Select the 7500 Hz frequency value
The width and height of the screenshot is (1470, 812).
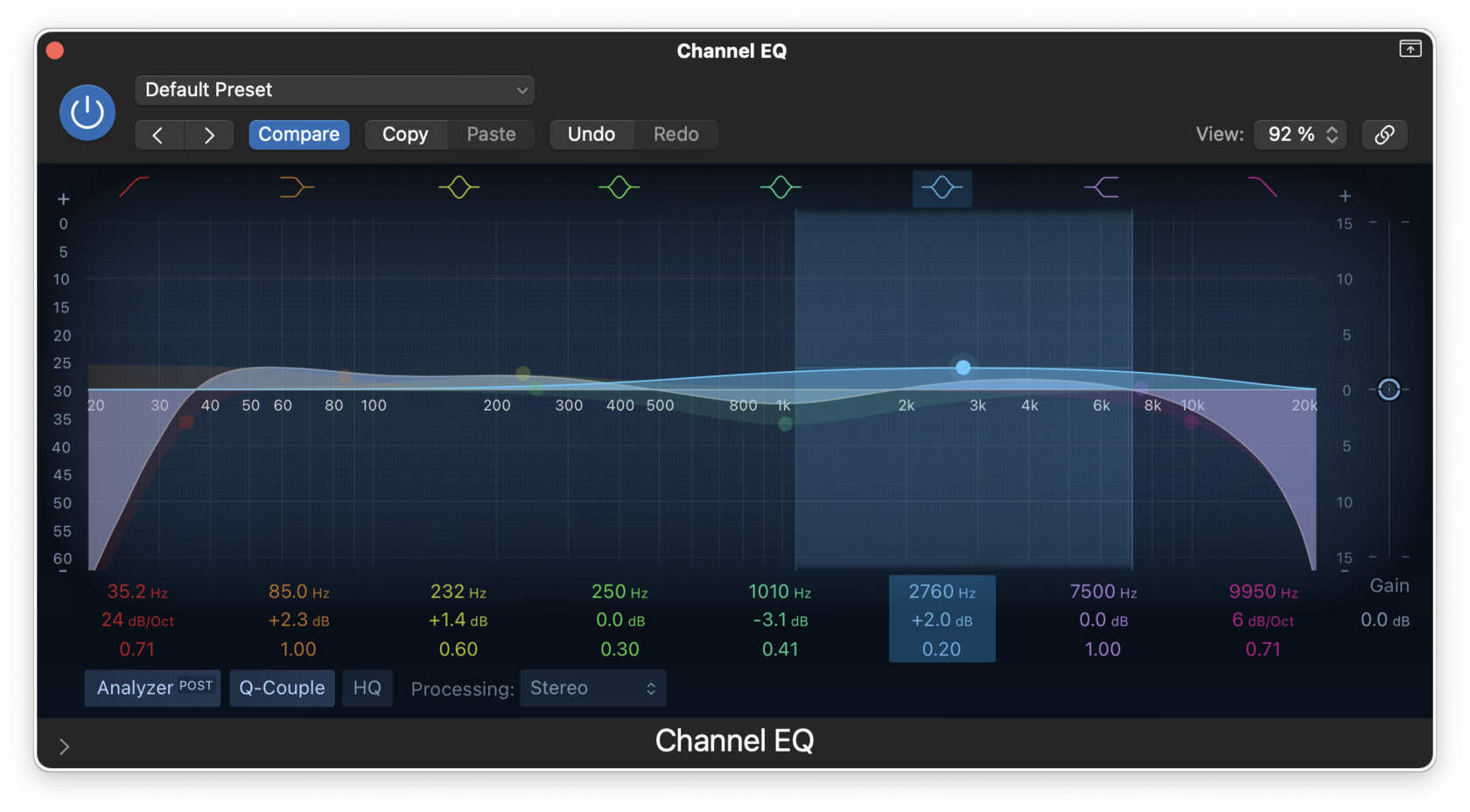tap(1102, 591)
